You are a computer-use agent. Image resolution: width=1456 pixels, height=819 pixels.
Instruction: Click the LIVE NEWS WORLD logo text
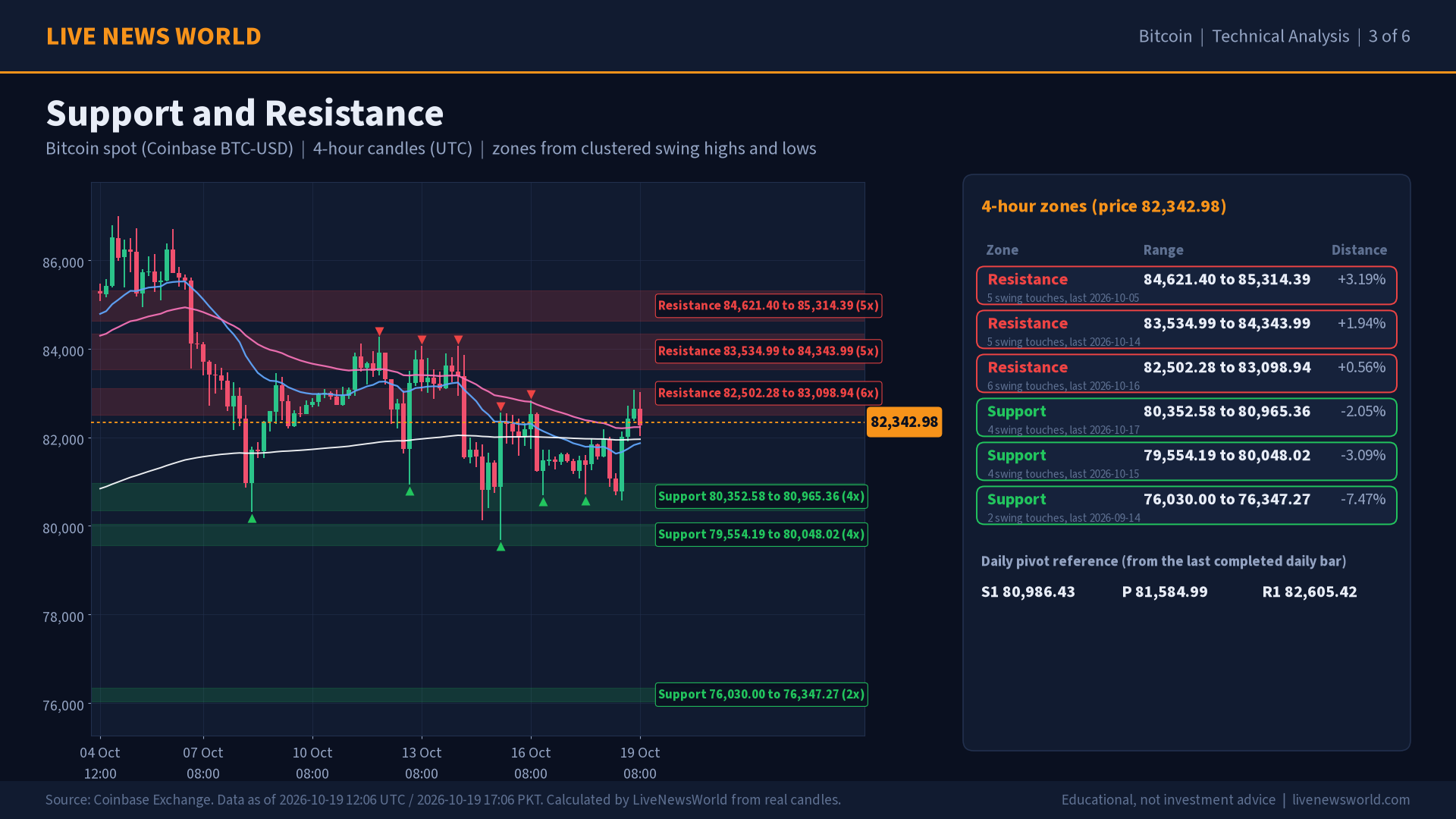pos(153,36)
